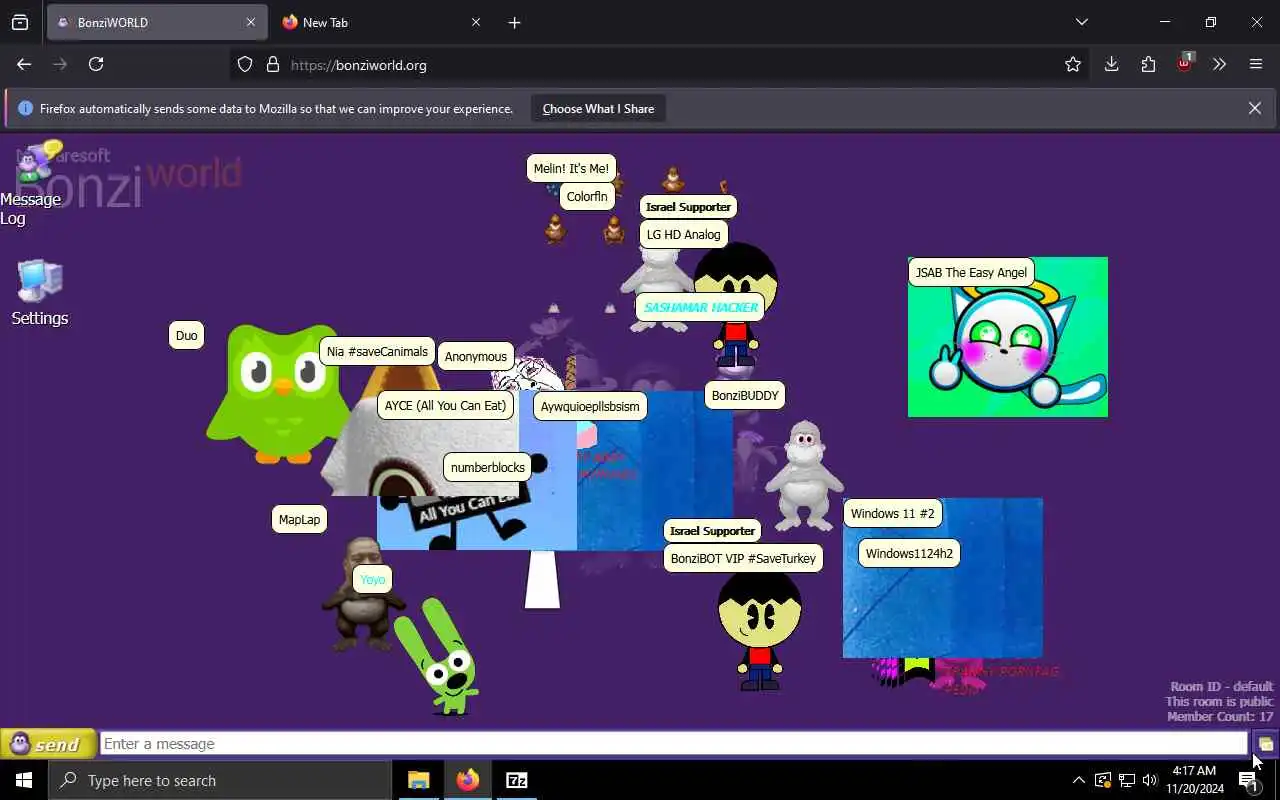Viewport: 1280px width, 800px height.
Task: Open the Windows Start menu
Action: coord(24,780)
